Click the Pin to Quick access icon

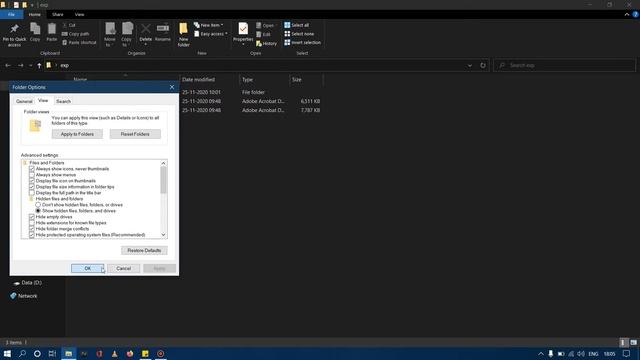coord(14,29)
